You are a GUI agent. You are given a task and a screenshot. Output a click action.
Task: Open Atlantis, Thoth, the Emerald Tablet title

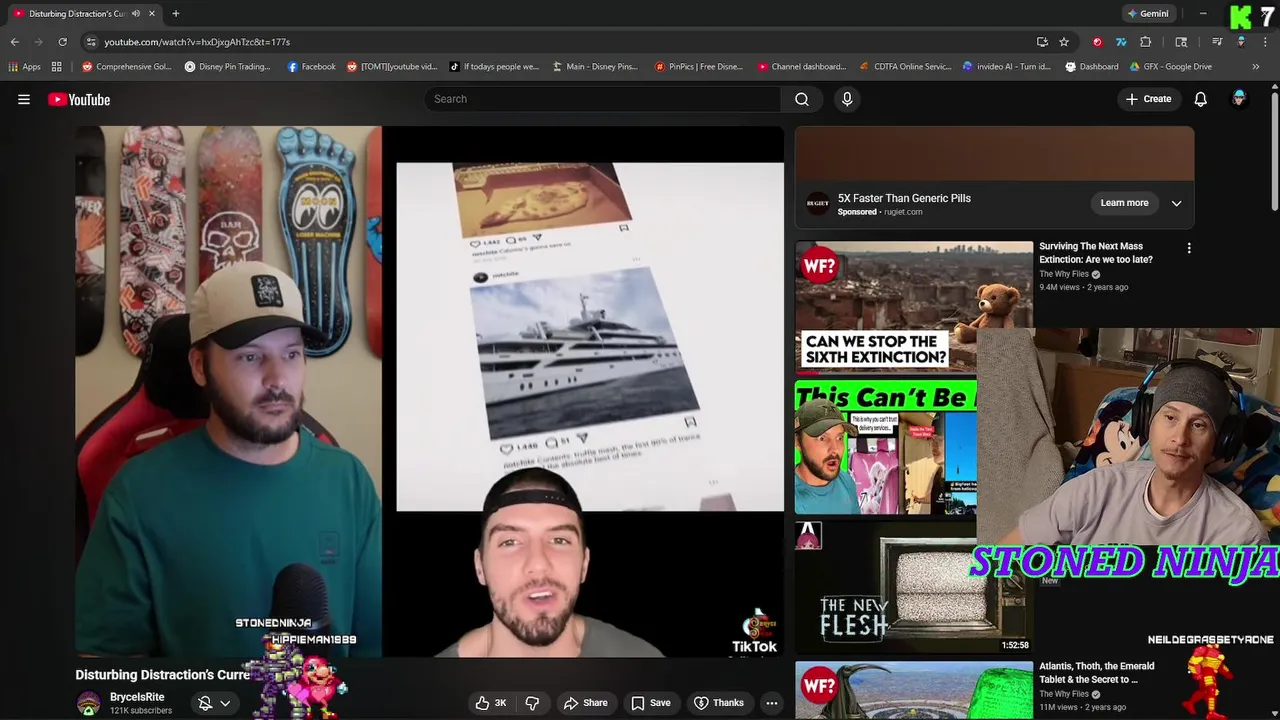point(1097,673)
